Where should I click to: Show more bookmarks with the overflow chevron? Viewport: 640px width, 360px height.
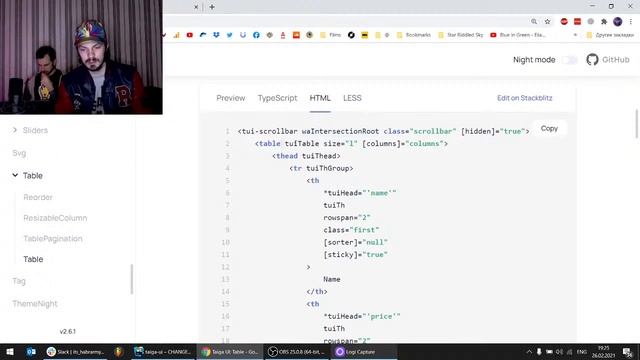tap(575, 35)
